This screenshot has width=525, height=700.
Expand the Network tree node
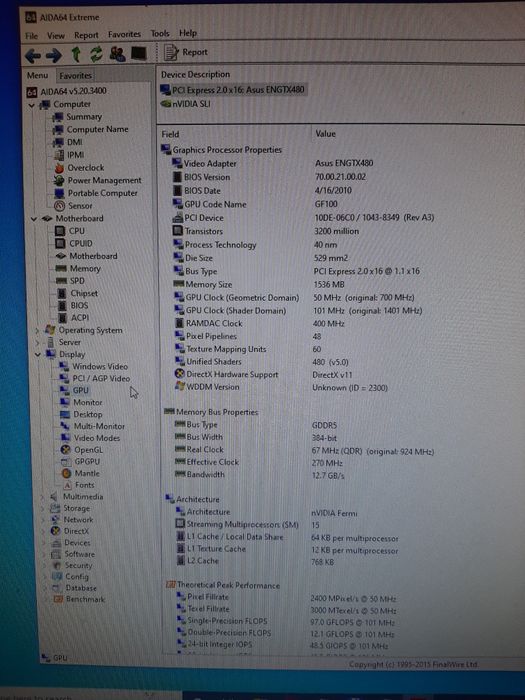[x=43, y=520]
